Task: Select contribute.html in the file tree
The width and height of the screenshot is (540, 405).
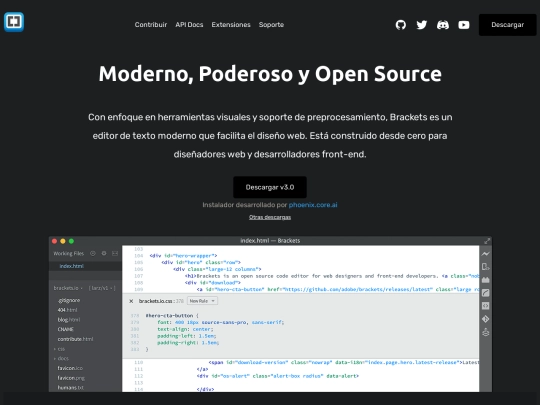Action: point(75,339)
